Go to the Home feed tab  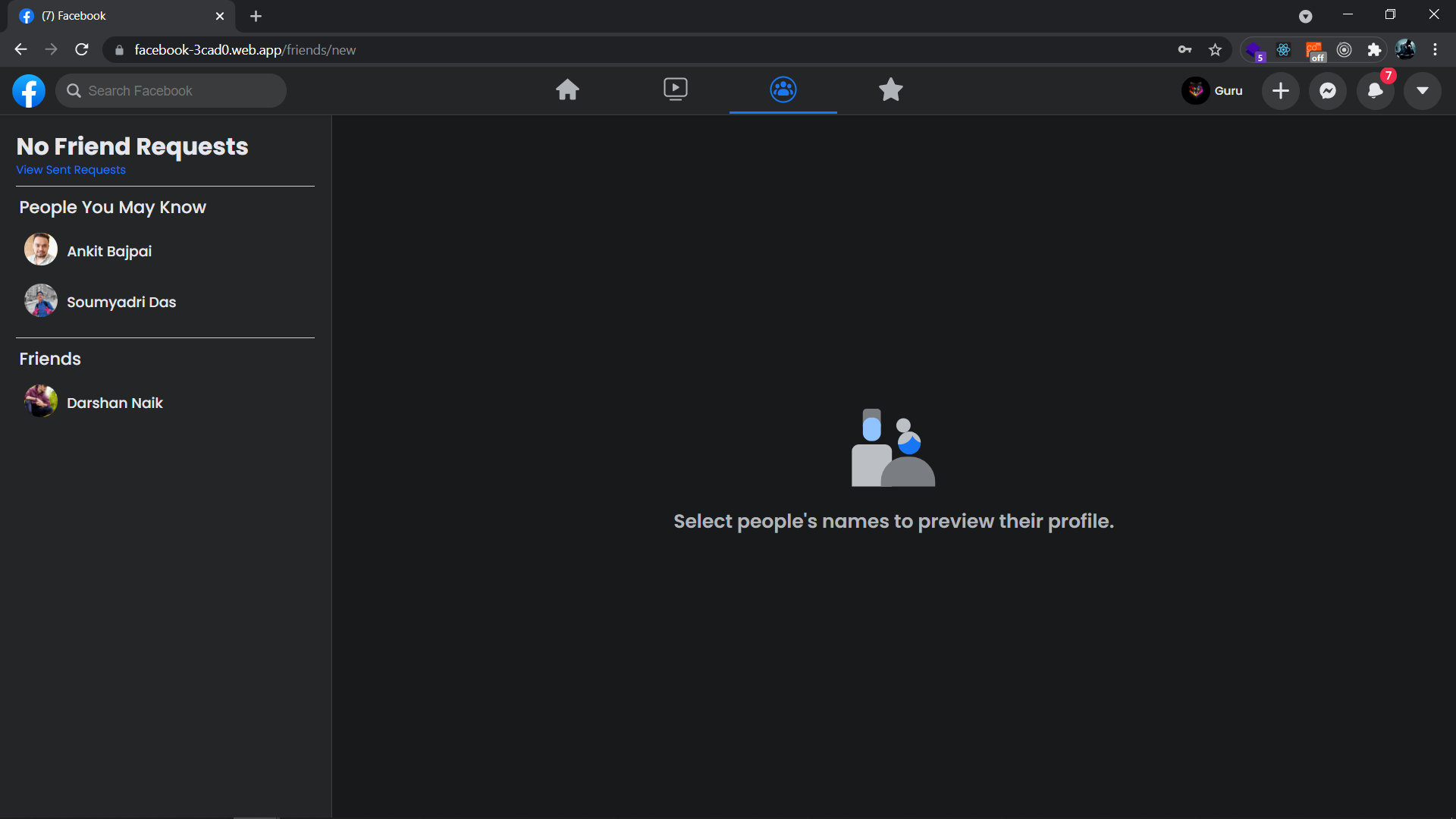pyautogui.click(x=567, y=90)
